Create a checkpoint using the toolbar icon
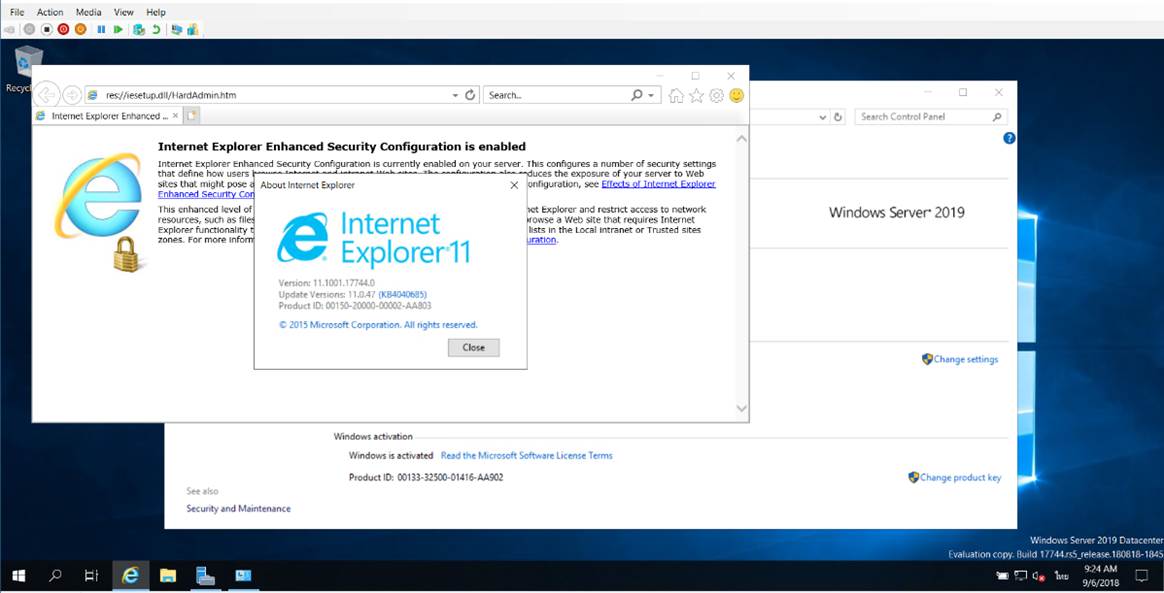The image size is (1164, 593). [x=139, y=30]
